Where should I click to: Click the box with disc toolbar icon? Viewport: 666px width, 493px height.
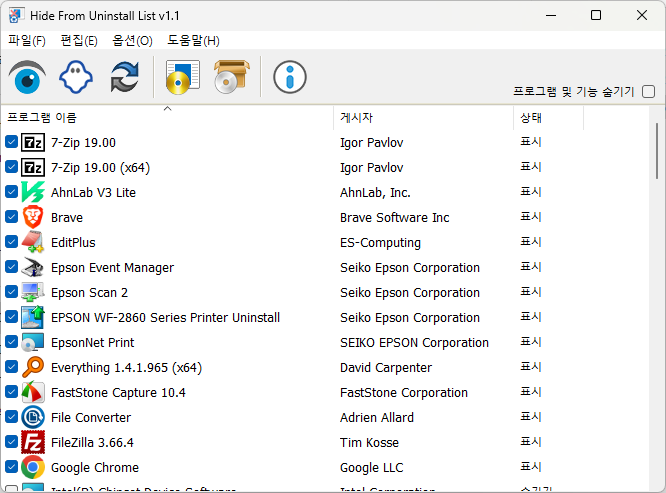pyautogui.click(x=231, y=77)
